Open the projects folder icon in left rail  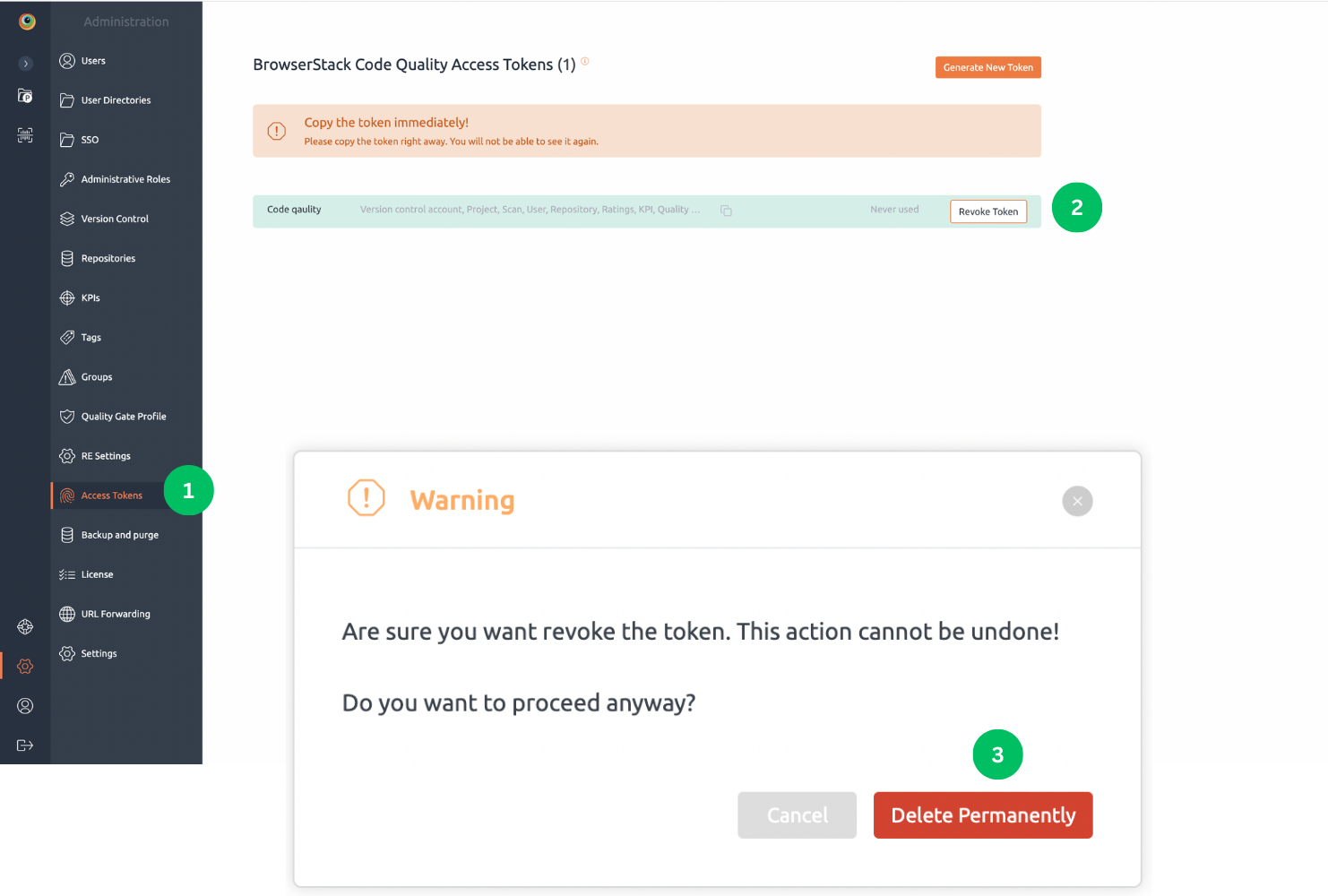[25, 96]
